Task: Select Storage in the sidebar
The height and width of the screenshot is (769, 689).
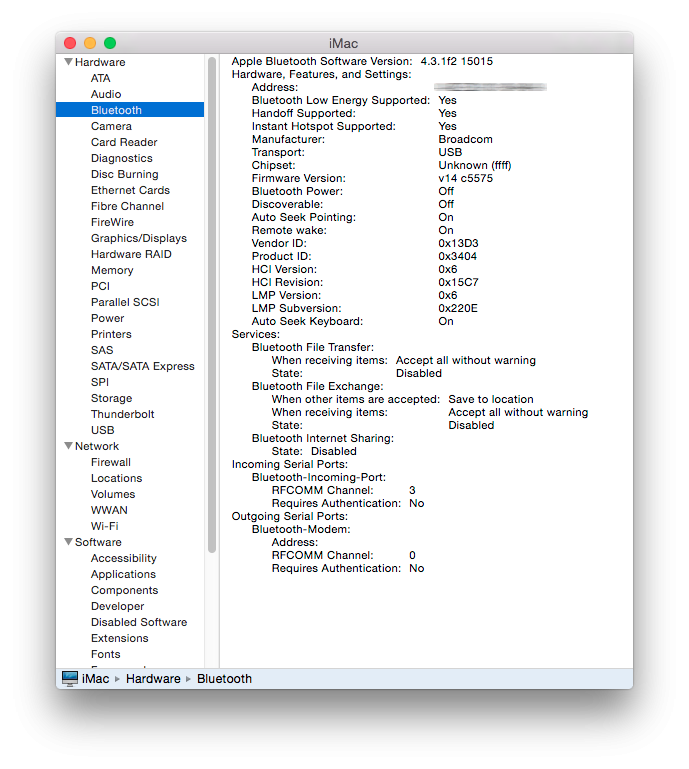Action: click(x=111, y=398)
